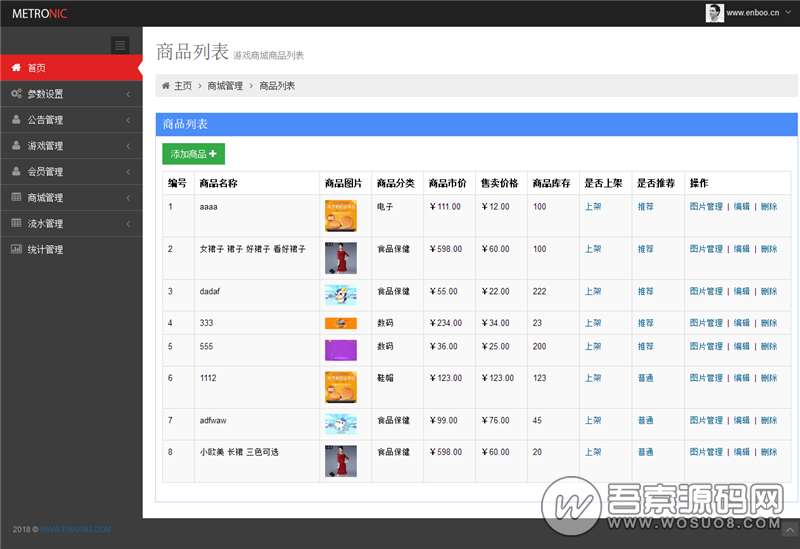
Task: Click the home icon in the breadcrumb
Action: click(166, 86)
